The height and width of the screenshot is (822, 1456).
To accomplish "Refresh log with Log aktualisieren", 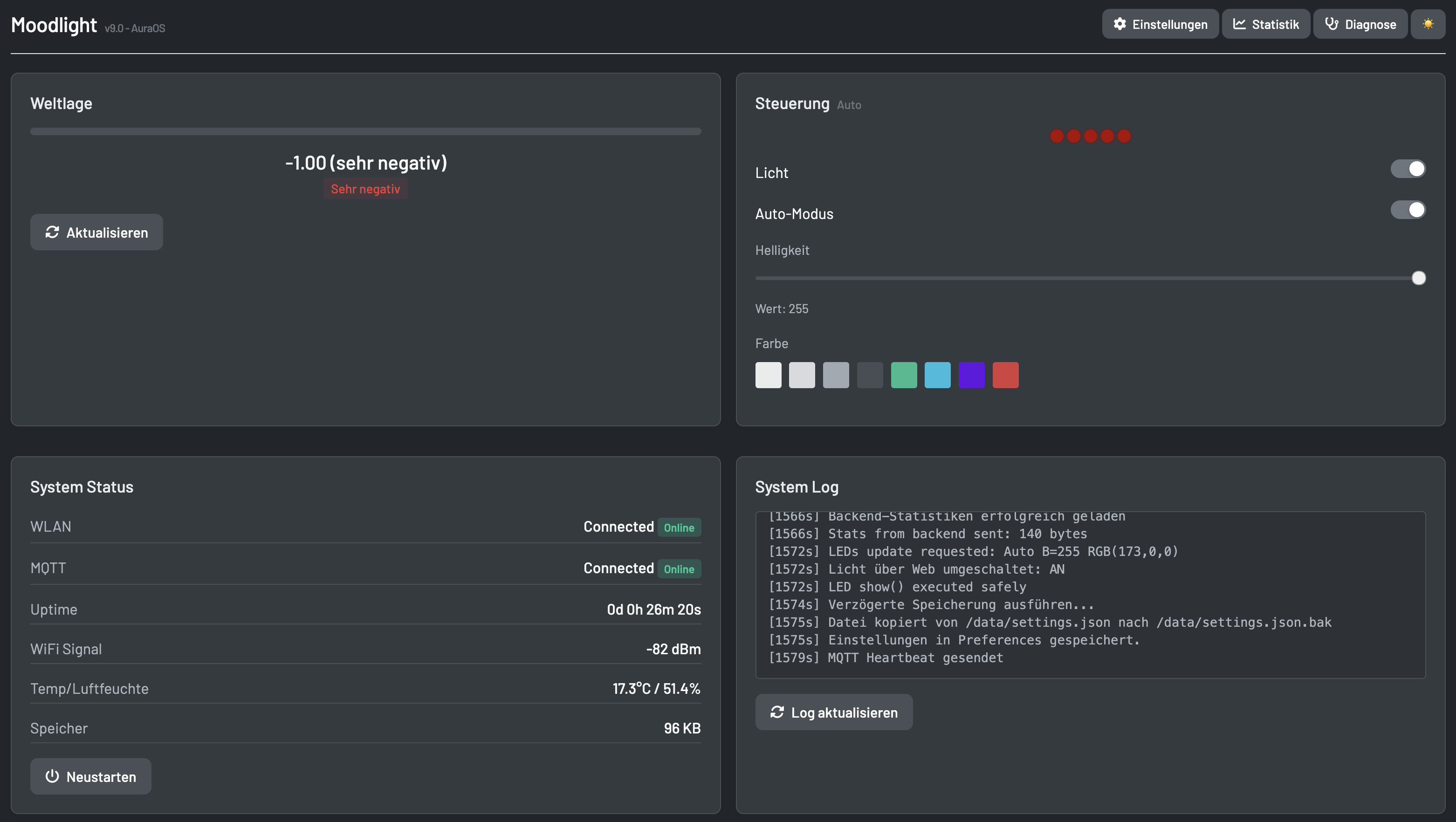I will (x=834, y=712).
